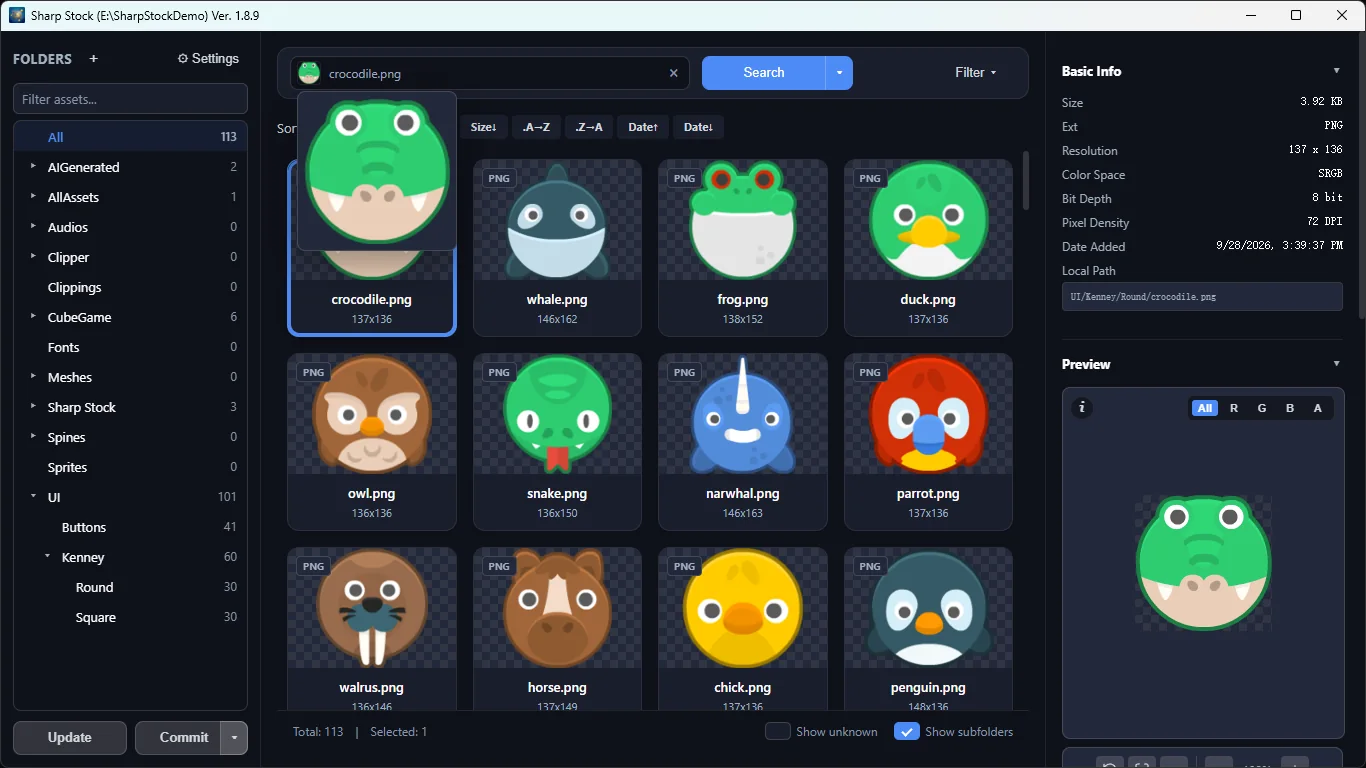Sort assets by Date descending
Image resolution: width=1366 pixels, height=768 pixels.
click(x=698, y=127)
